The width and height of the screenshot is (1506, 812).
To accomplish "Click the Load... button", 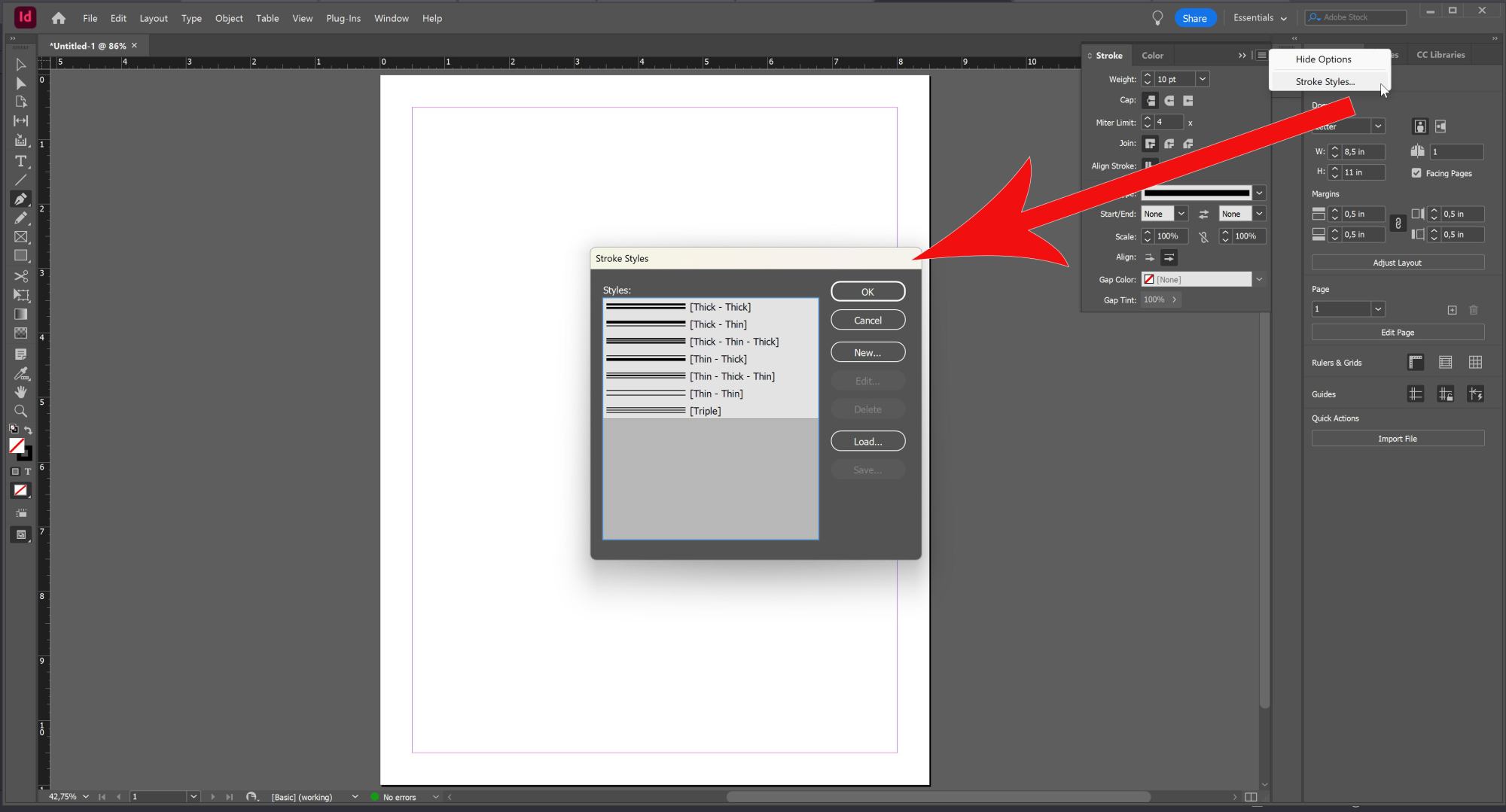I will (x=867, y=442).
